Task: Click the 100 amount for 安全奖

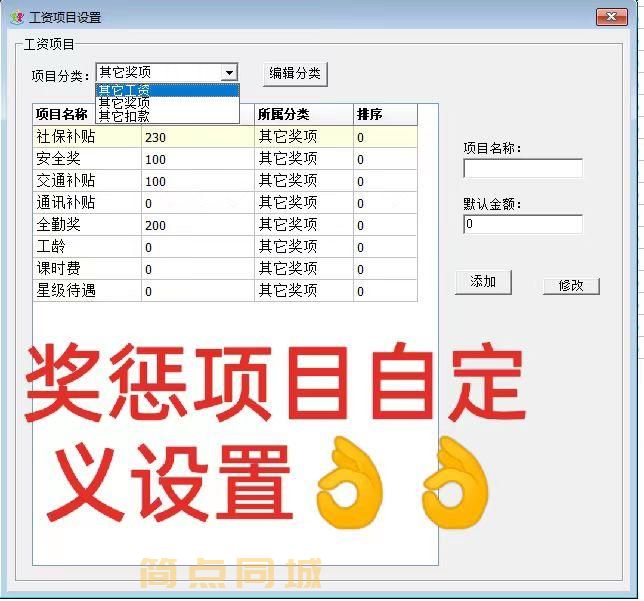Action: [198, 159]
